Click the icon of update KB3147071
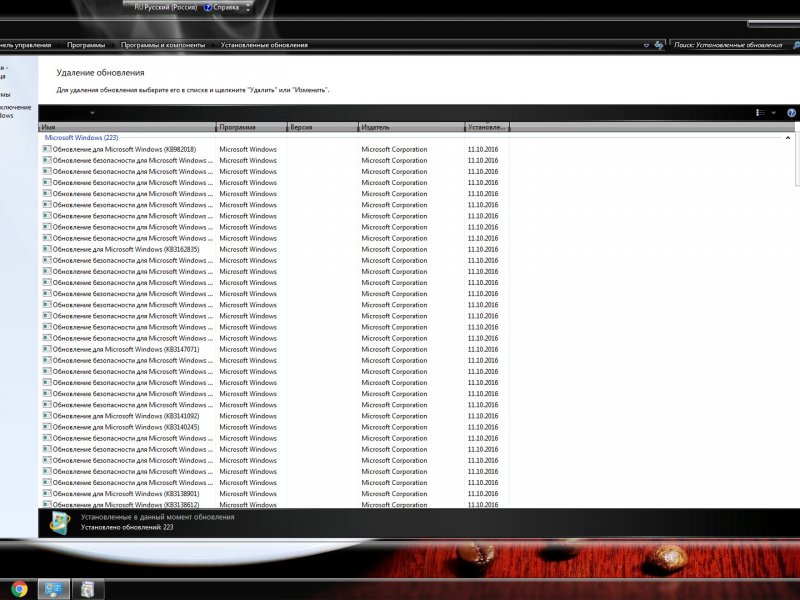The width and height of the screenshot is (800, 600). click(47, 349)
